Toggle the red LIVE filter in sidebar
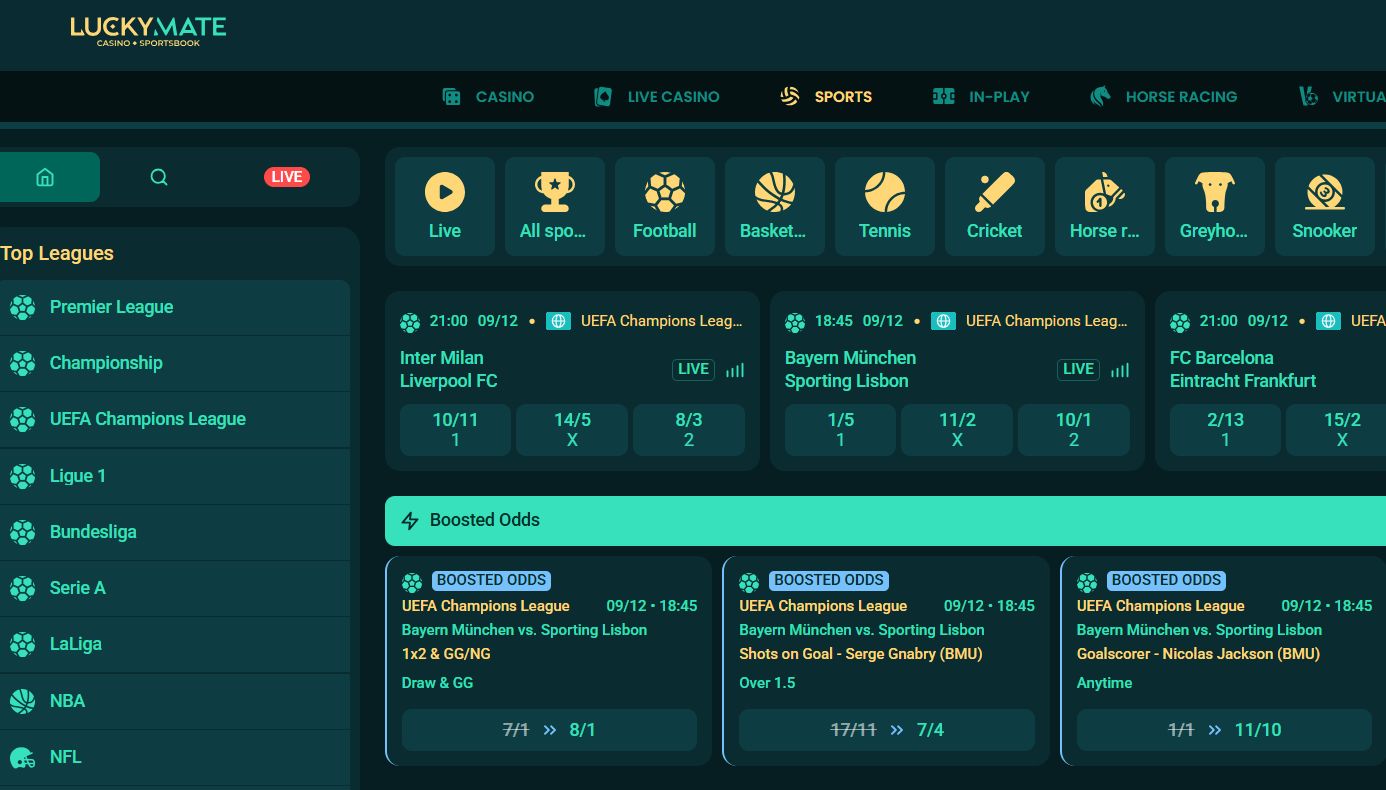The image size is (1386, 790). tap(287, 177)
